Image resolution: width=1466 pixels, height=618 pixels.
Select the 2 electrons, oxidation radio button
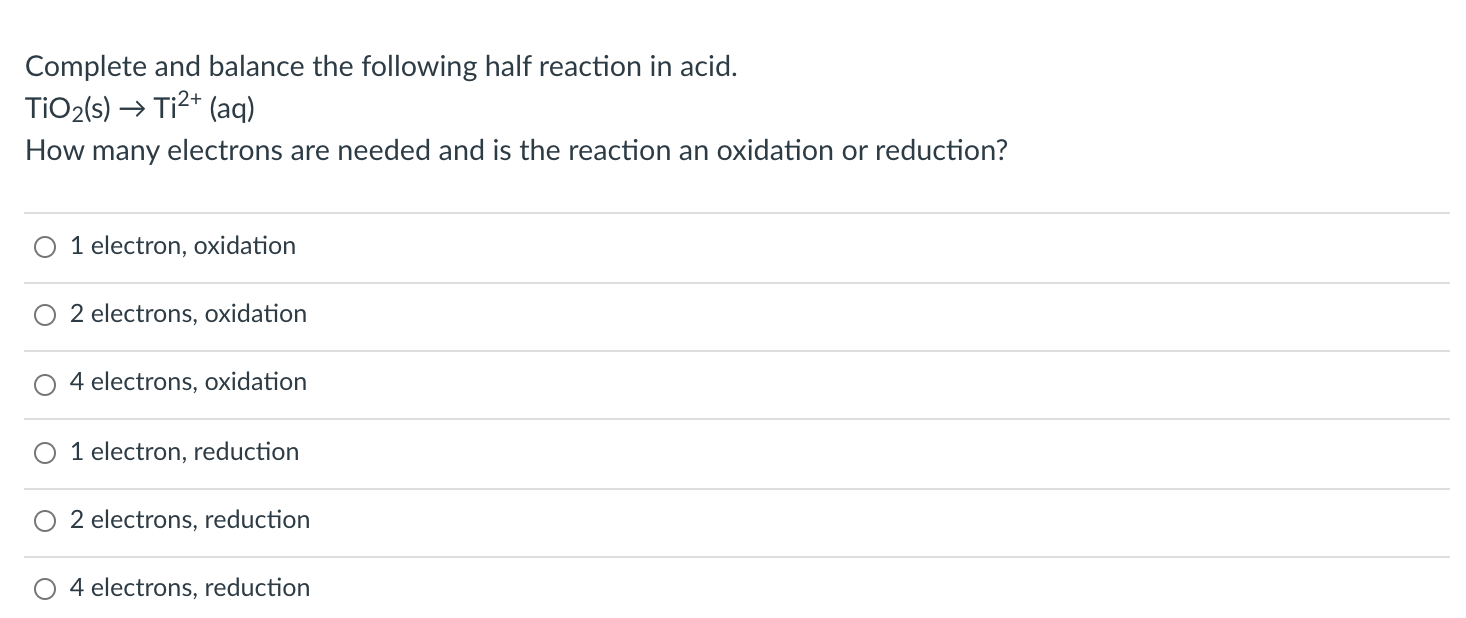click(x=45, y=315)
